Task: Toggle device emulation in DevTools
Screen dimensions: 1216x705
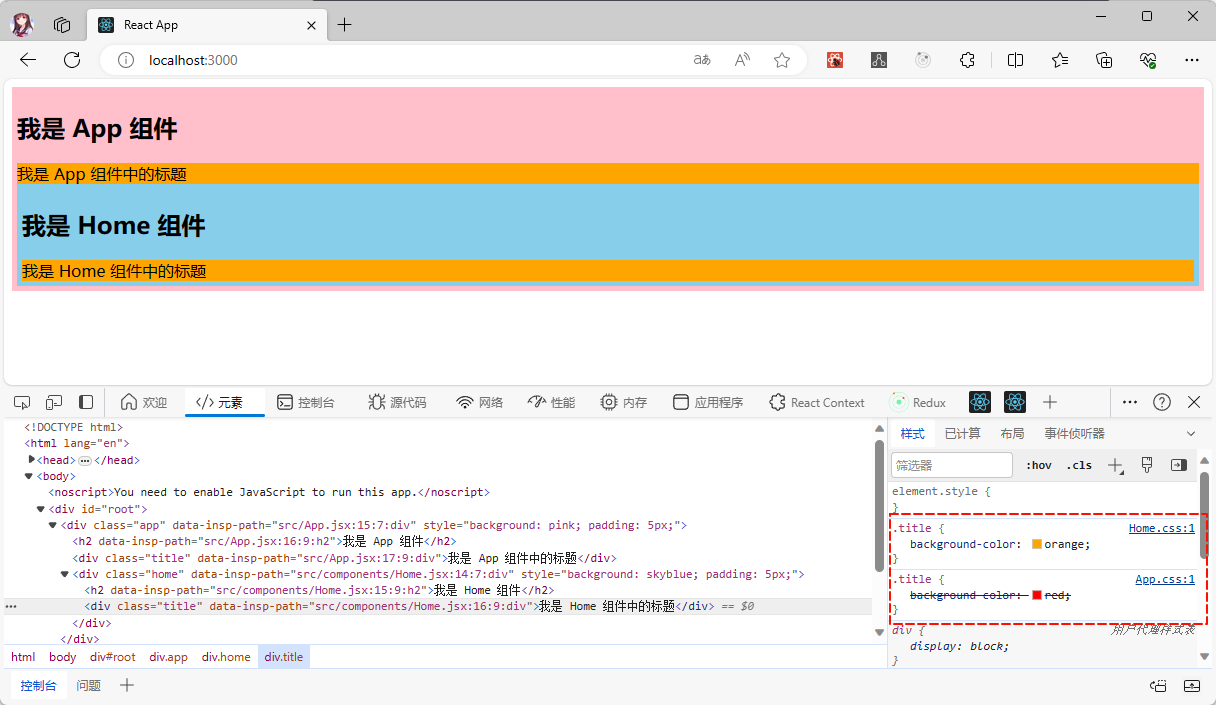Action: (x=54, y=402)
